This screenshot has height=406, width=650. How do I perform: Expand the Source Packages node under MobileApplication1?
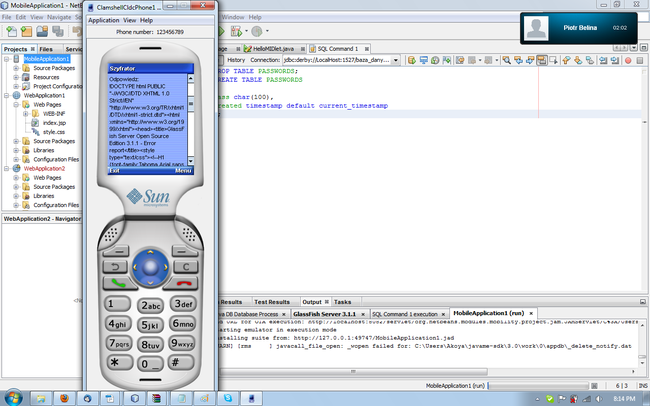pyautogui.click(x=16, y=67)
